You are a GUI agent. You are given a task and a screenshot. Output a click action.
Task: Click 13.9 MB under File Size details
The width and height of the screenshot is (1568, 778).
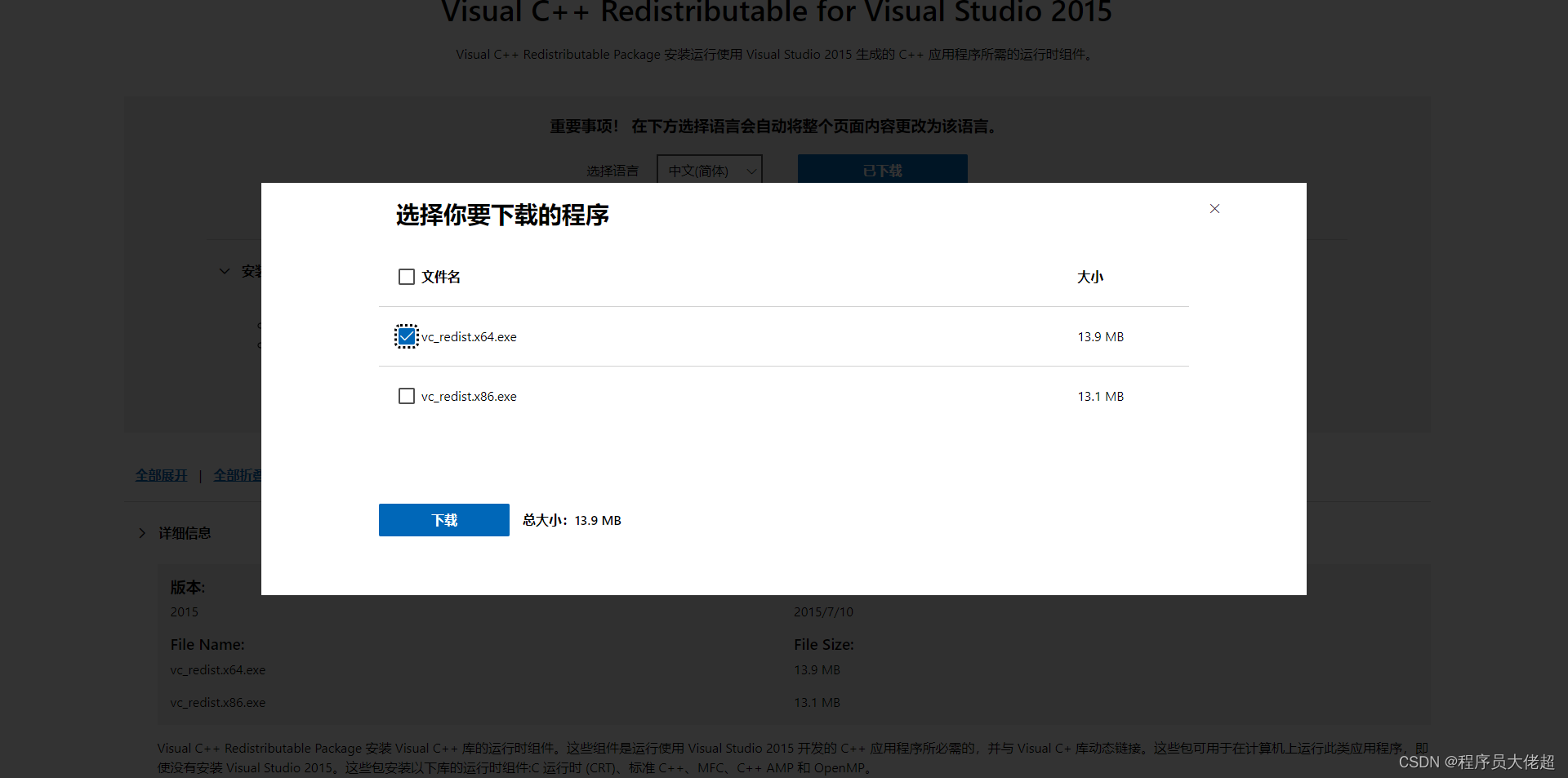[817, 670]
